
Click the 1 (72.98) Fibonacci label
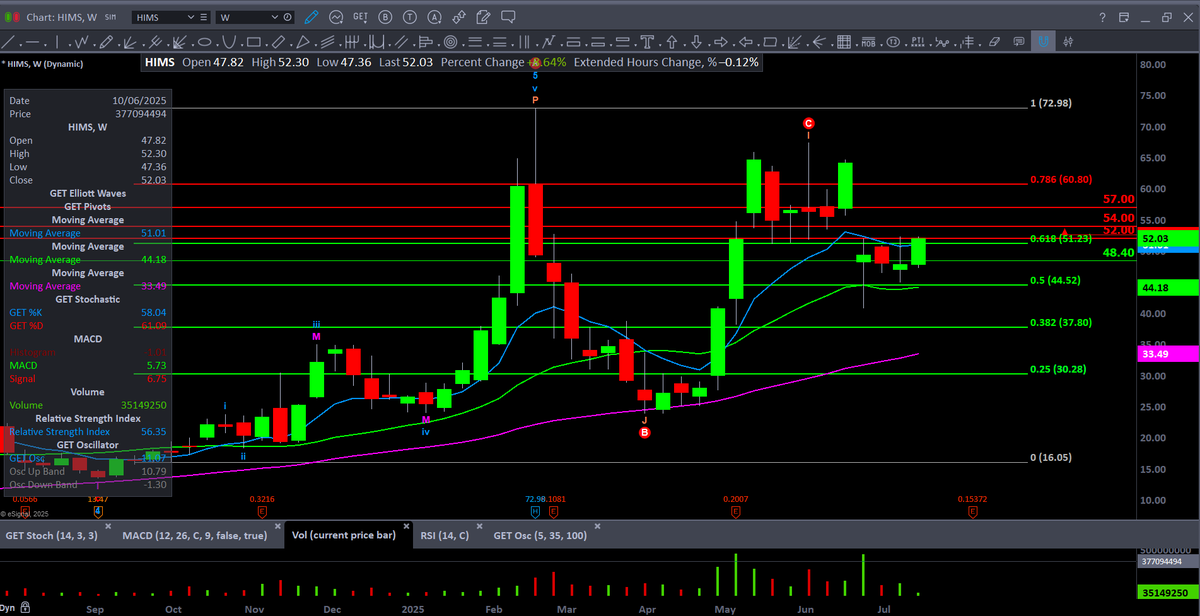pyautogui.click(x=1051, y=104)
